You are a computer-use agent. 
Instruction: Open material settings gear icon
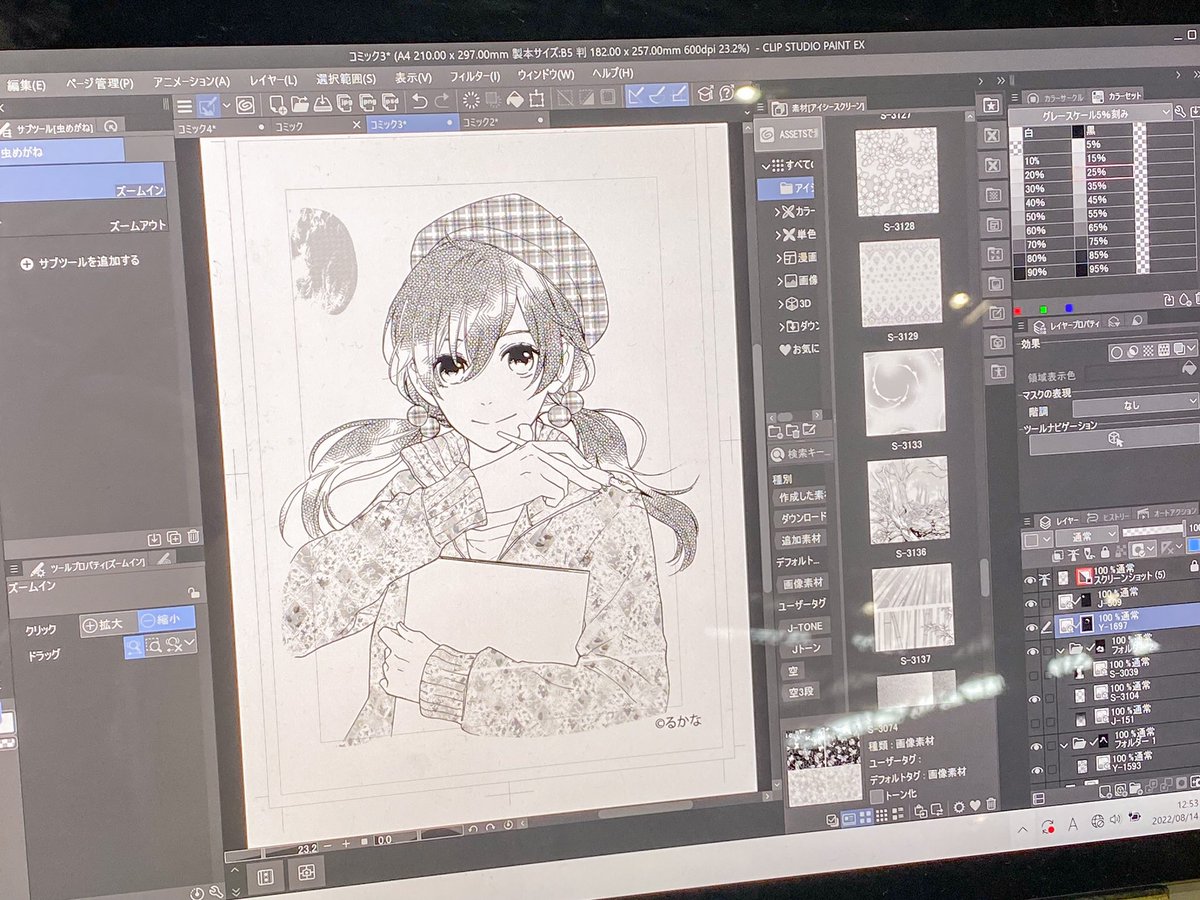[x=958, y=806]
